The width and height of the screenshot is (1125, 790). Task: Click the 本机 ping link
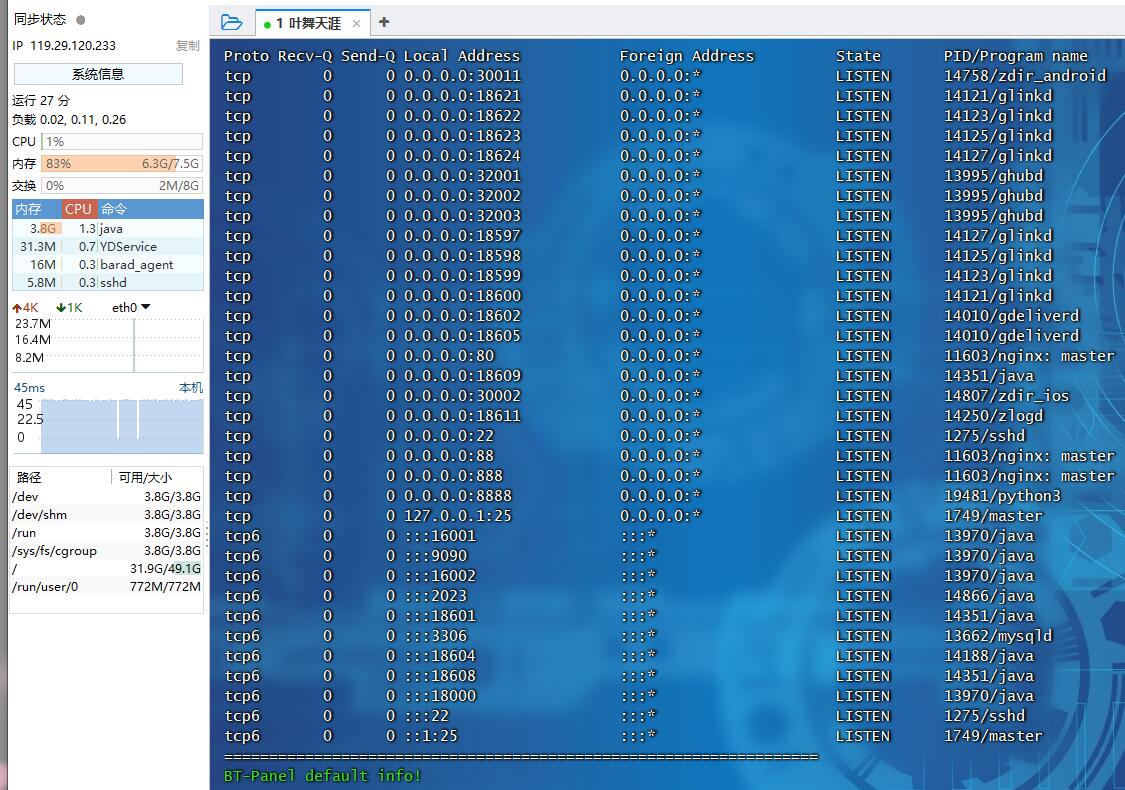pyautogui.click(x=191, y=387)
